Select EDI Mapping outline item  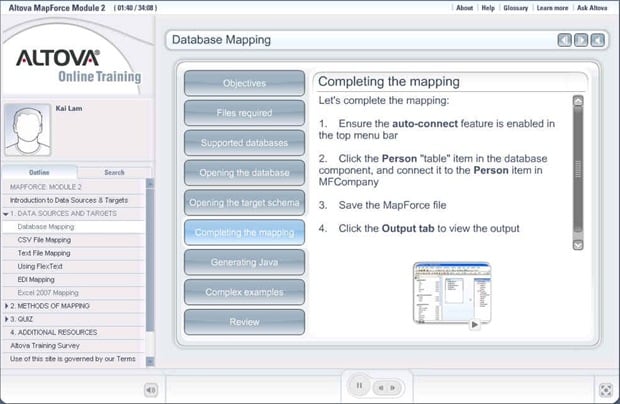[74, 279]
